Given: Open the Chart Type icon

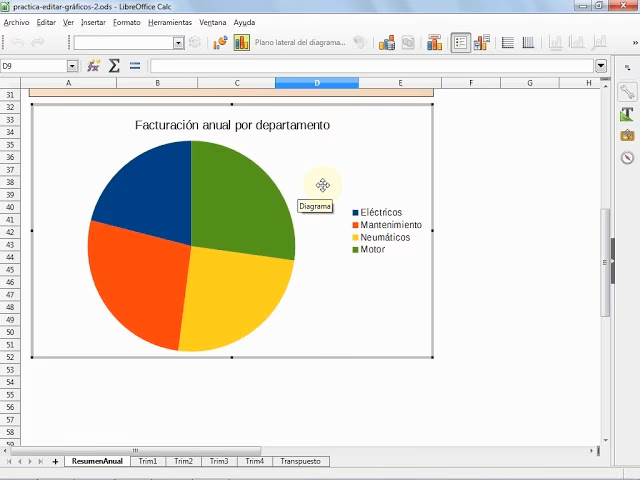Looking at the screenshot, I should click(220, 42).
